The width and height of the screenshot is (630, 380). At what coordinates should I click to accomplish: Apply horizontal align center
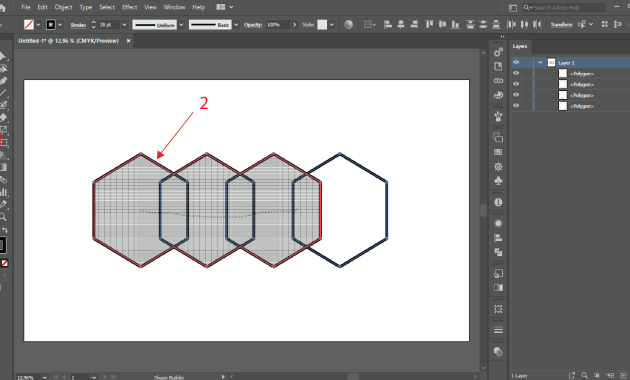pos(401,25)
